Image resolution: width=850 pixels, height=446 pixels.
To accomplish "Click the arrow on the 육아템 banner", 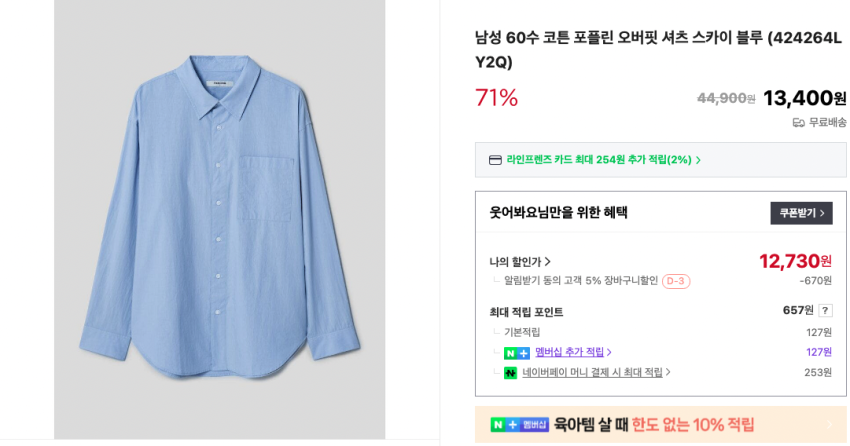I will pyautogui.click(x=829, y=425).
